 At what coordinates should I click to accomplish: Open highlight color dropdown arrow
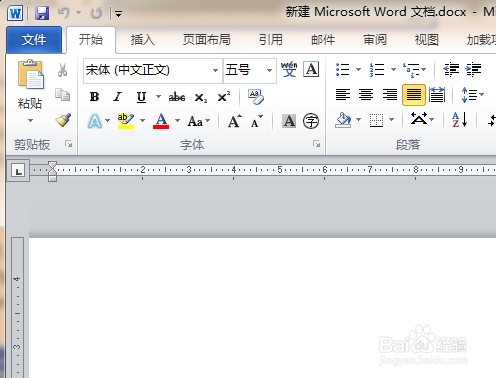click(x=142, y=121)
